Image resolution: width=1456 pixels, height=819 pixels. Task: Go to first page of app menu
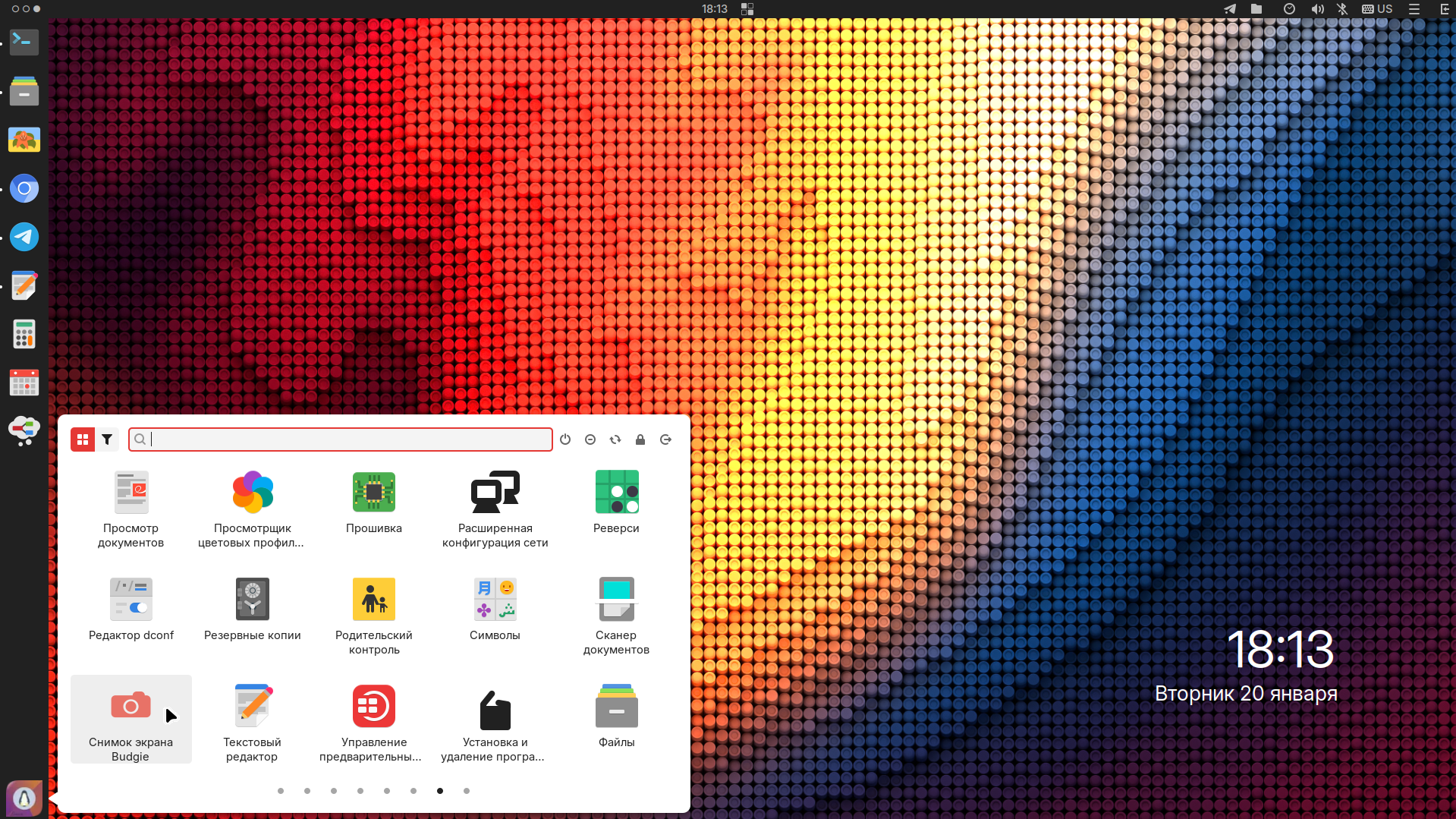281,791
